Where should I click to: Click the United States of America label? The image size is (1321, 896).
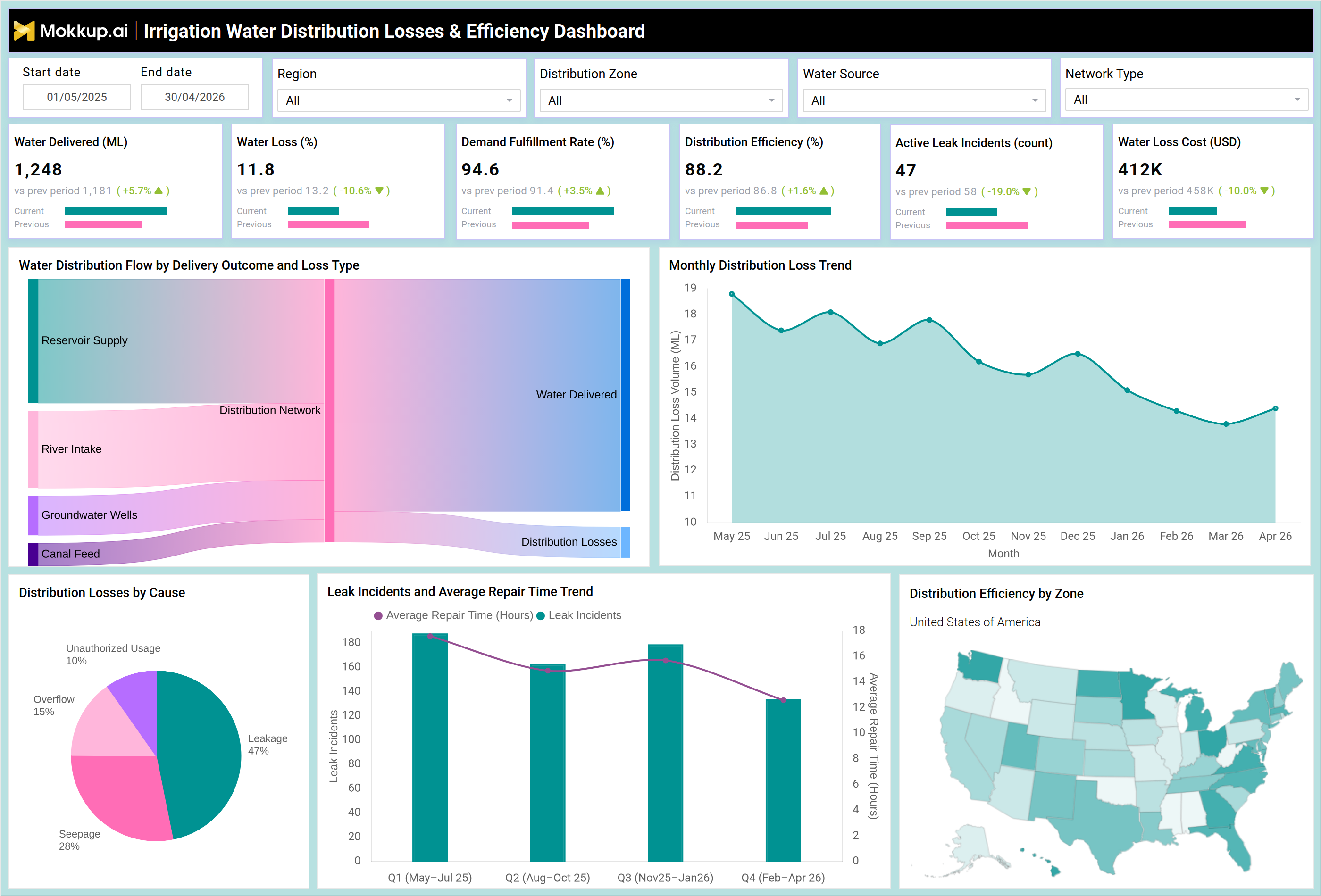pyautogui.click(x=975, y=622)
